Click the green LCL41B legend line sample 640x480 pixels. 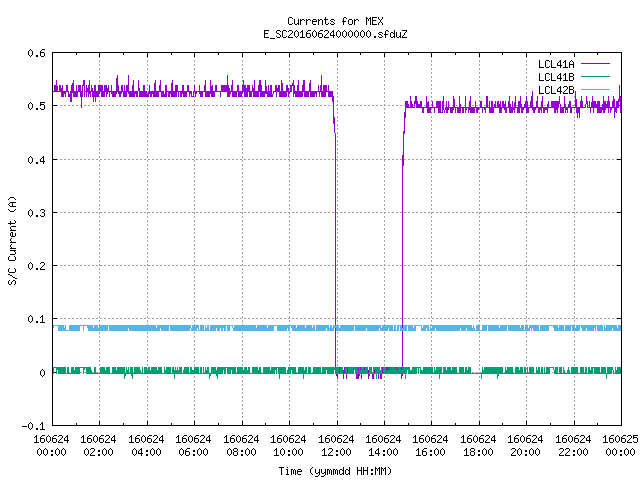595,76
